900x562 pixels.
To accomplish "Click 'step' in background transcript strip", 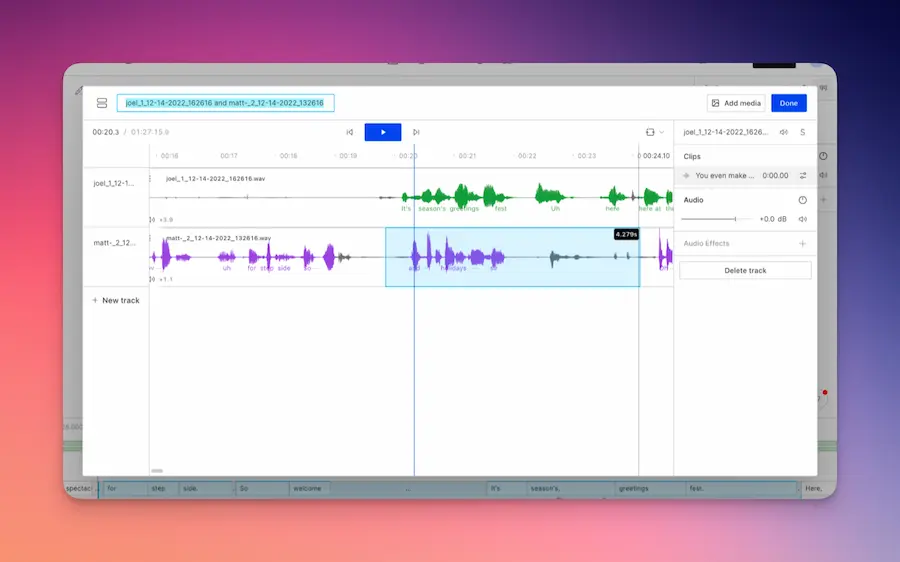I will point(158,489).
